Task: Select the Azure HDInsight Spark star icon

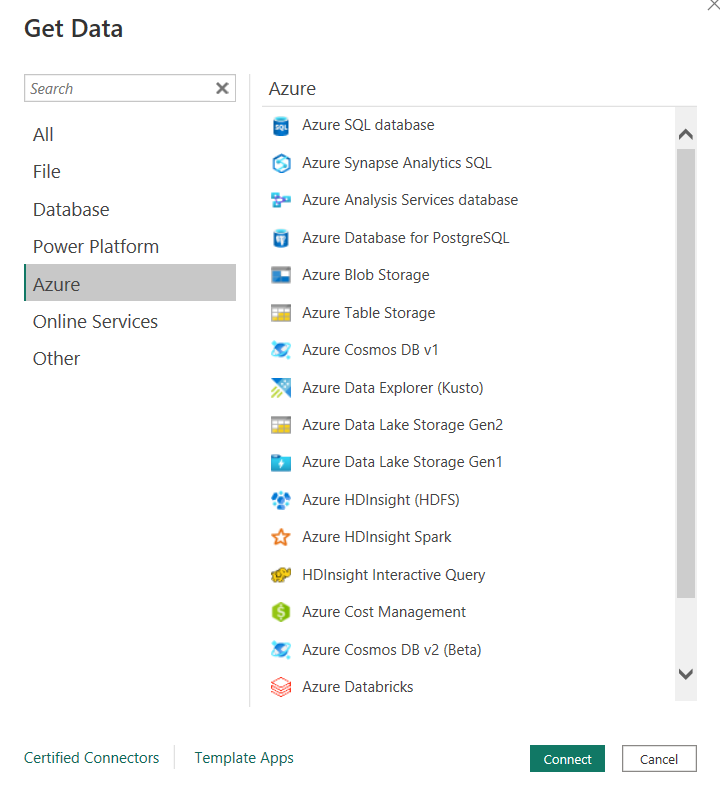Action: click(281, 537)
